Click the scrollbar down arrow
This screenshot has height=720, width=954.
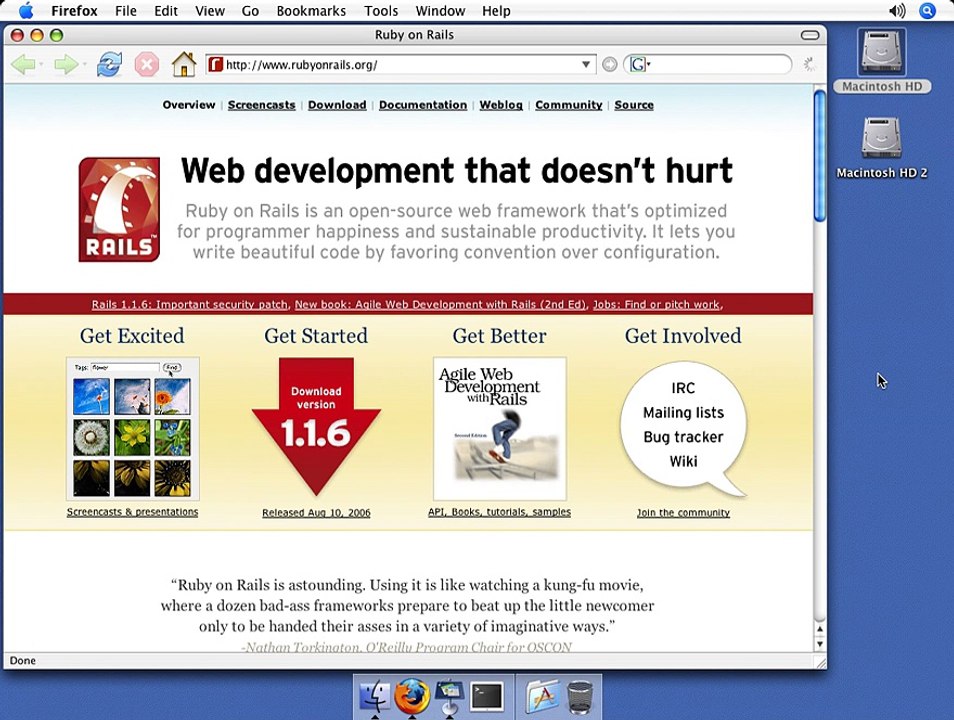point(820,644)
